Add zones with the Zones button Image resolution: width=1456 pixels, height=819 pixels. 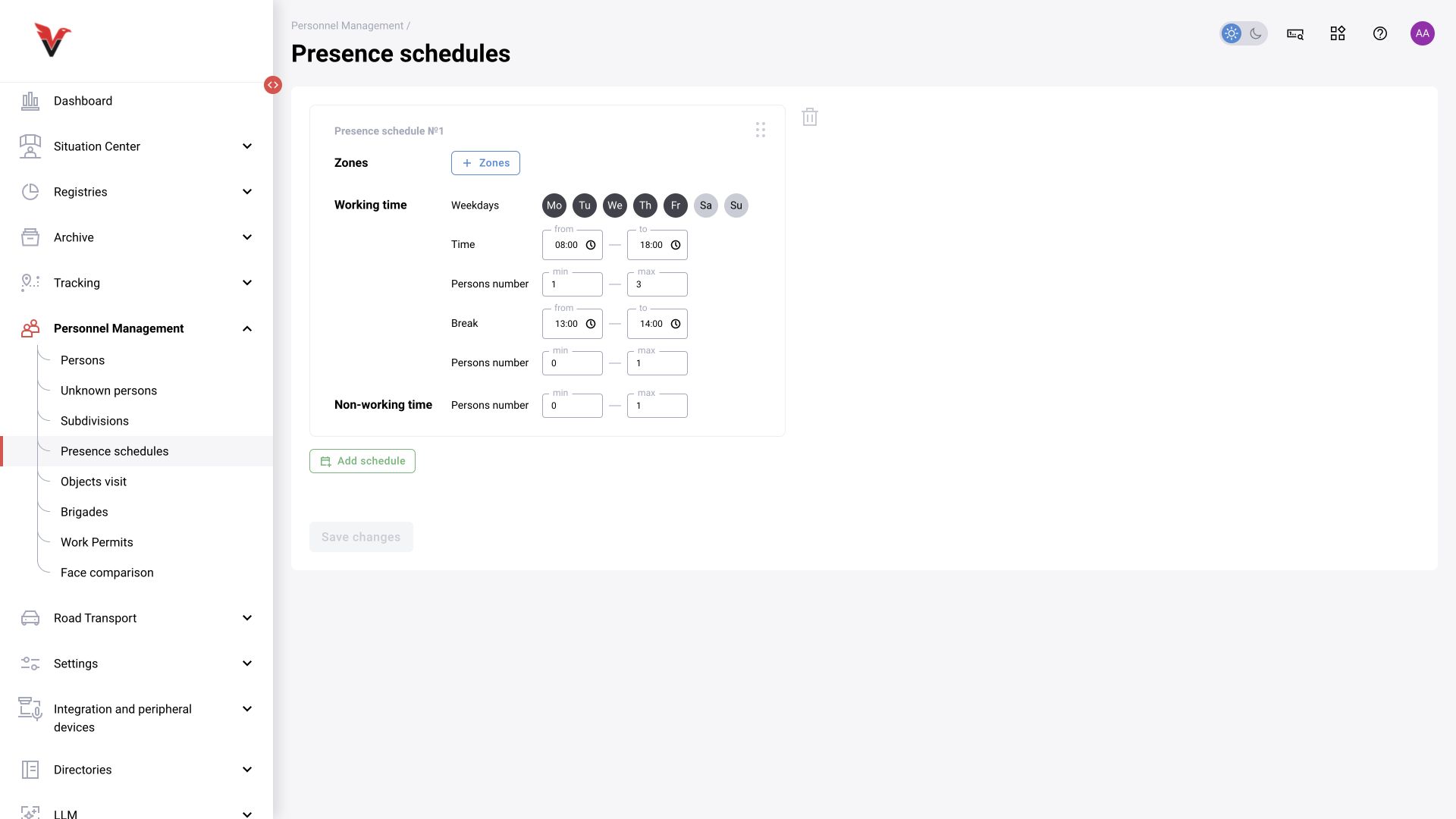485,163
